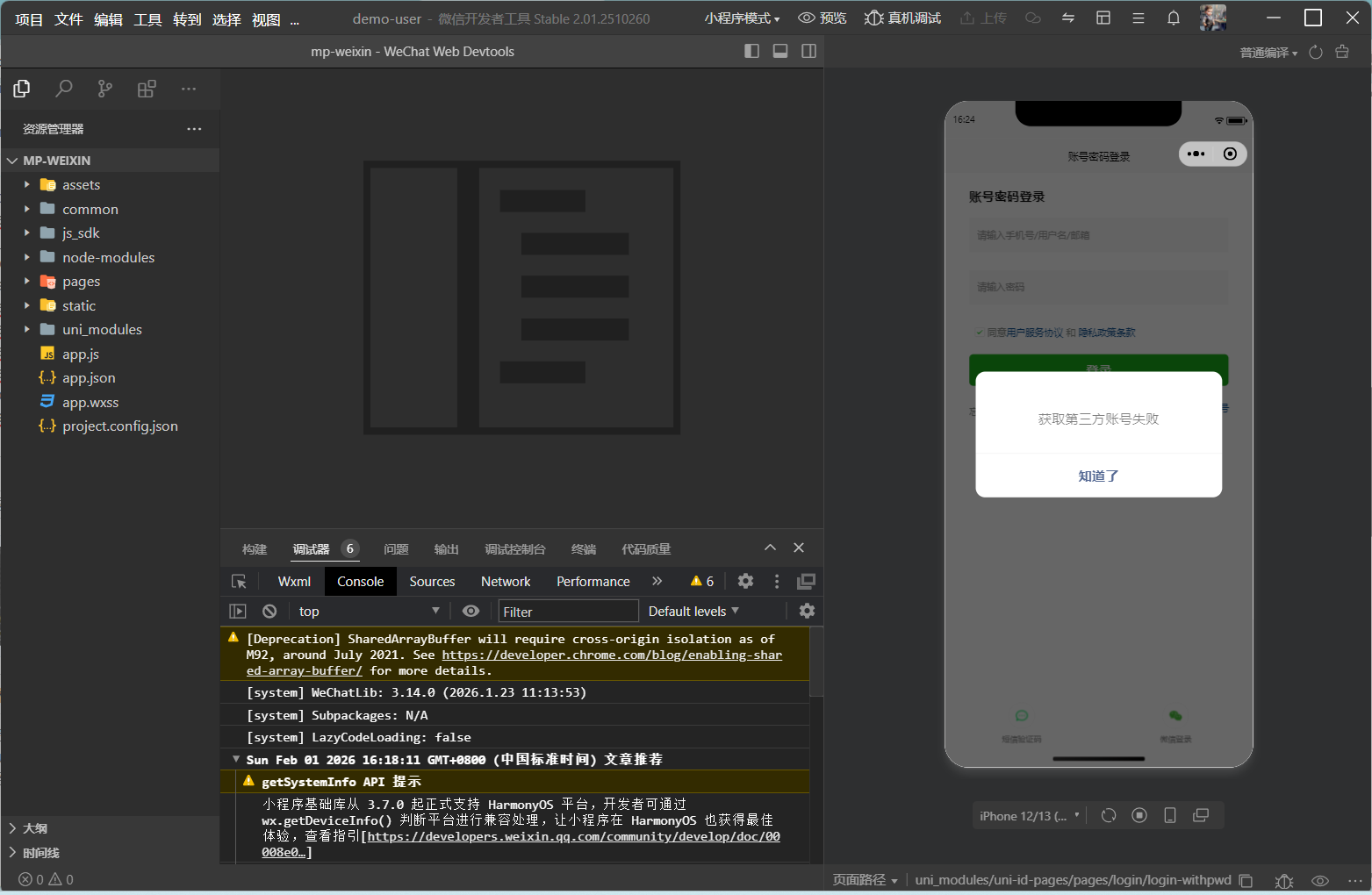Click the element inspector picker icon
This screenshot has height=895, width=1372.
click(x=239, y=582)
